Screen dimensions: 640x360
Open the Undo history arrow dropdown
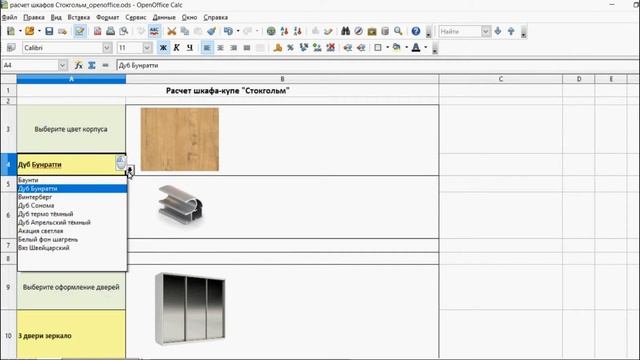click(238, 31)
